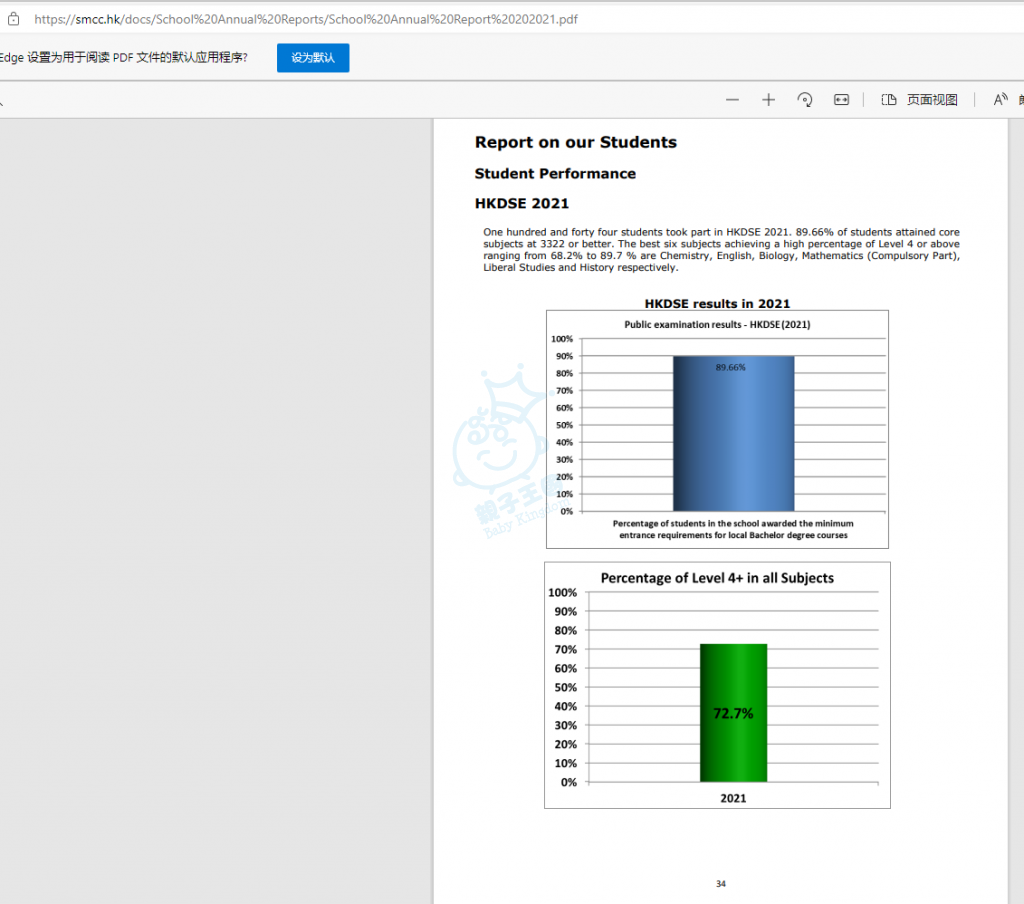Click heading 'Report on our Students'
The height and width of the screenshot is (904, 1024).
pyautogui.click(x=575, y=142)
